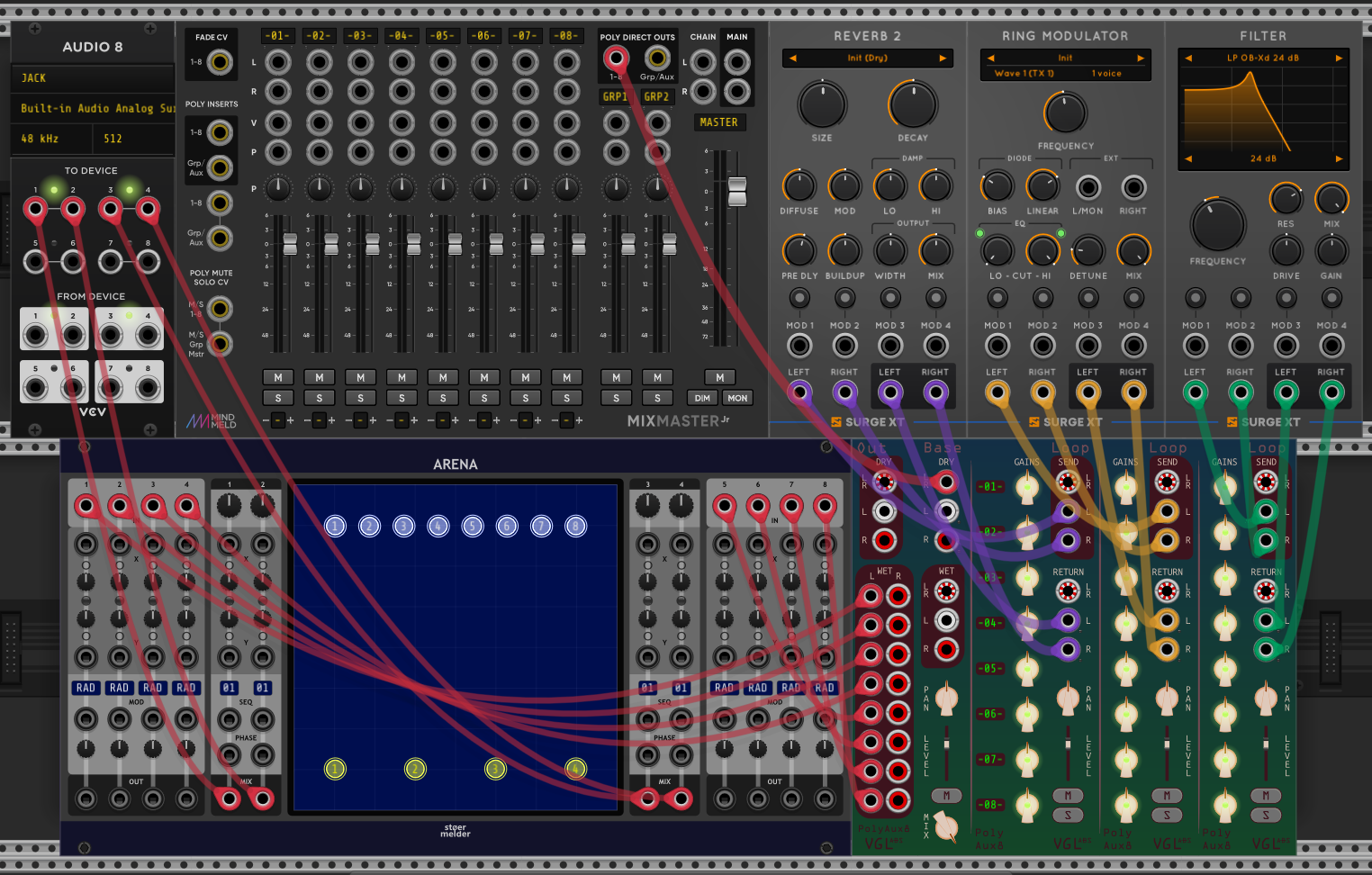1372x875 pixels.
Task: Solo MixMaster track 04
Action: pos(402,398)
